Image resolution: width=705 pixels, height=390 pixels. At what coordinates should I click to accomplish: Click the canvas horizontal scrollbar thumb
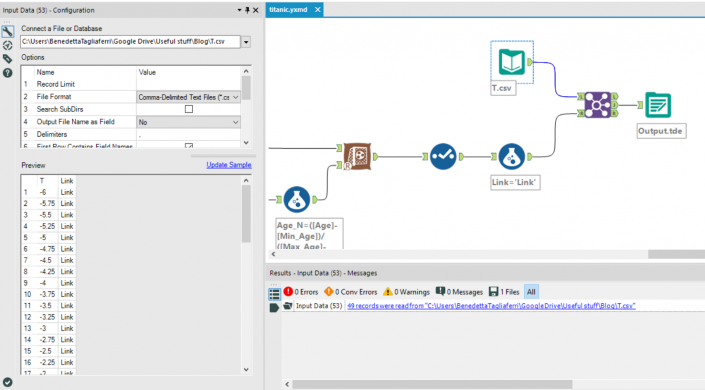pyautogui.click(x=676, y=254)
